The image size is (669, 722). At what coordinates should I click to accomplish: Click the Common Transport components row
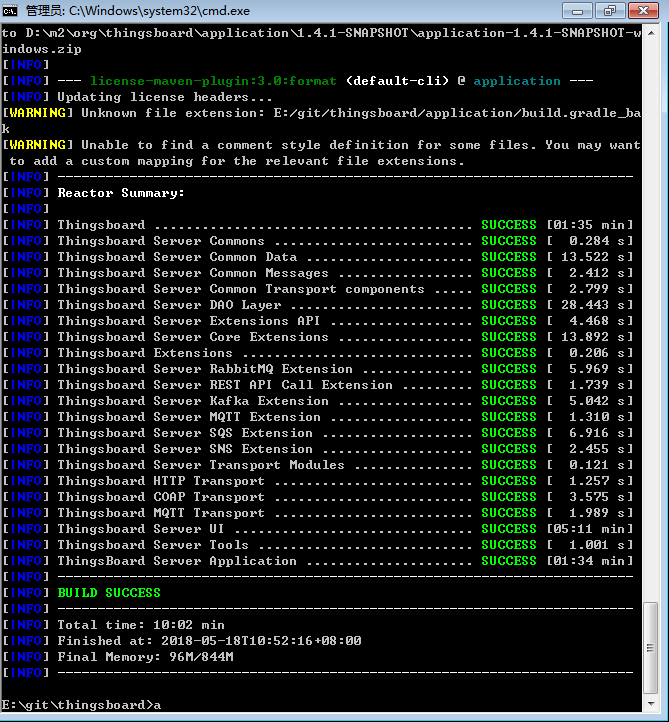tap(318, 289)
